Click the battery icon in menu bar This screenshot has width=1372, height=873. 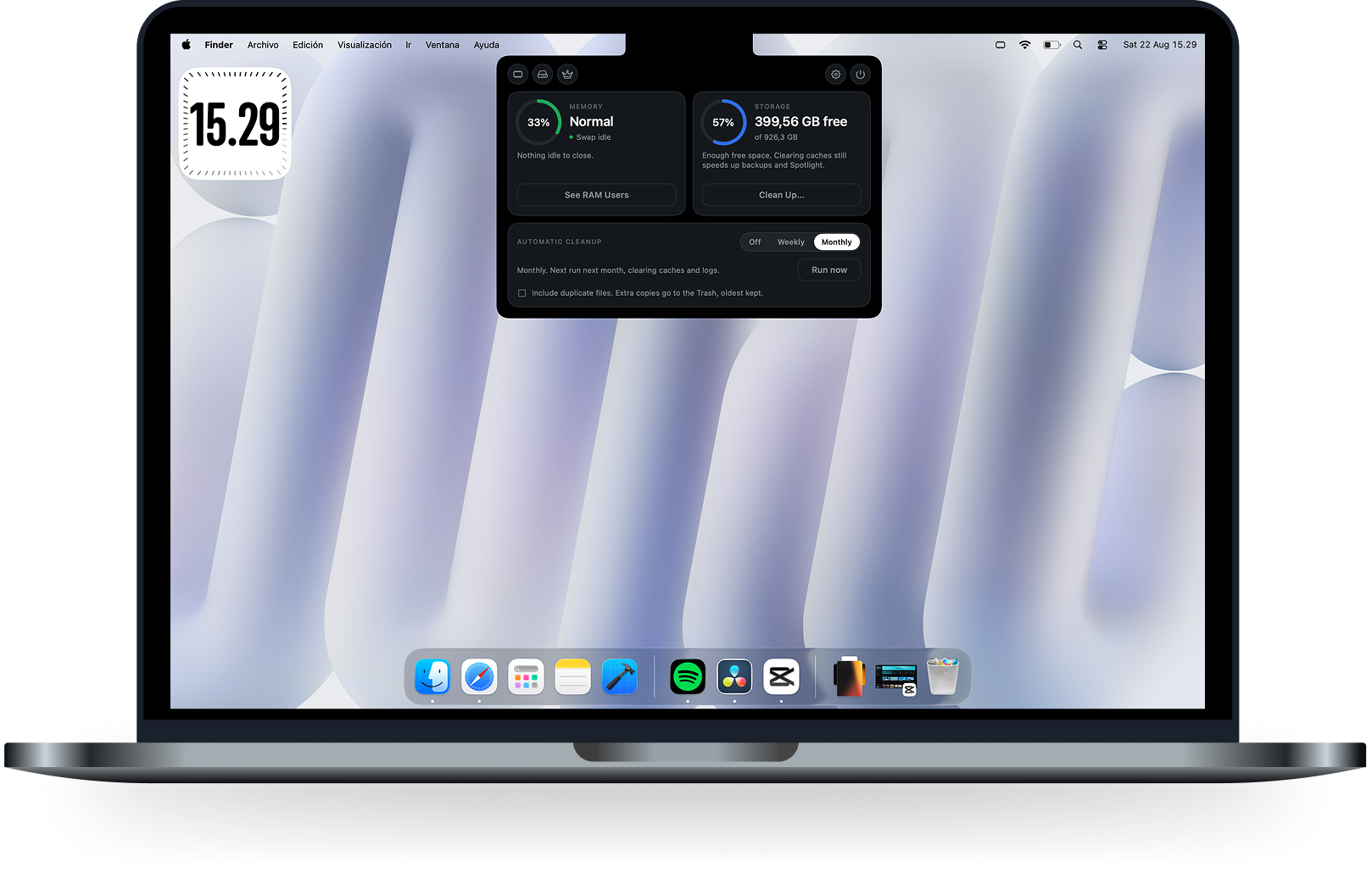(x=1052, y=45)
